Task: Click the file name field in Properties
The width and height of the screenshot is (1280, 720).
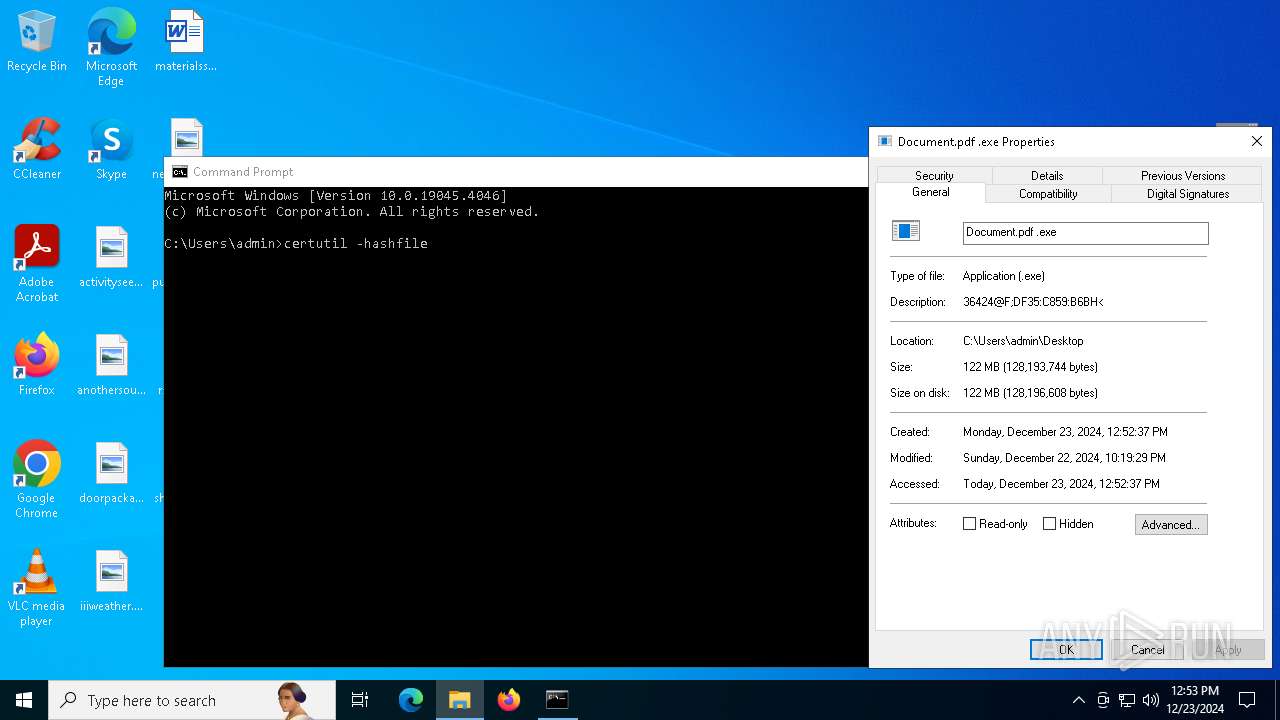Action: click(x=1085, y=233)
